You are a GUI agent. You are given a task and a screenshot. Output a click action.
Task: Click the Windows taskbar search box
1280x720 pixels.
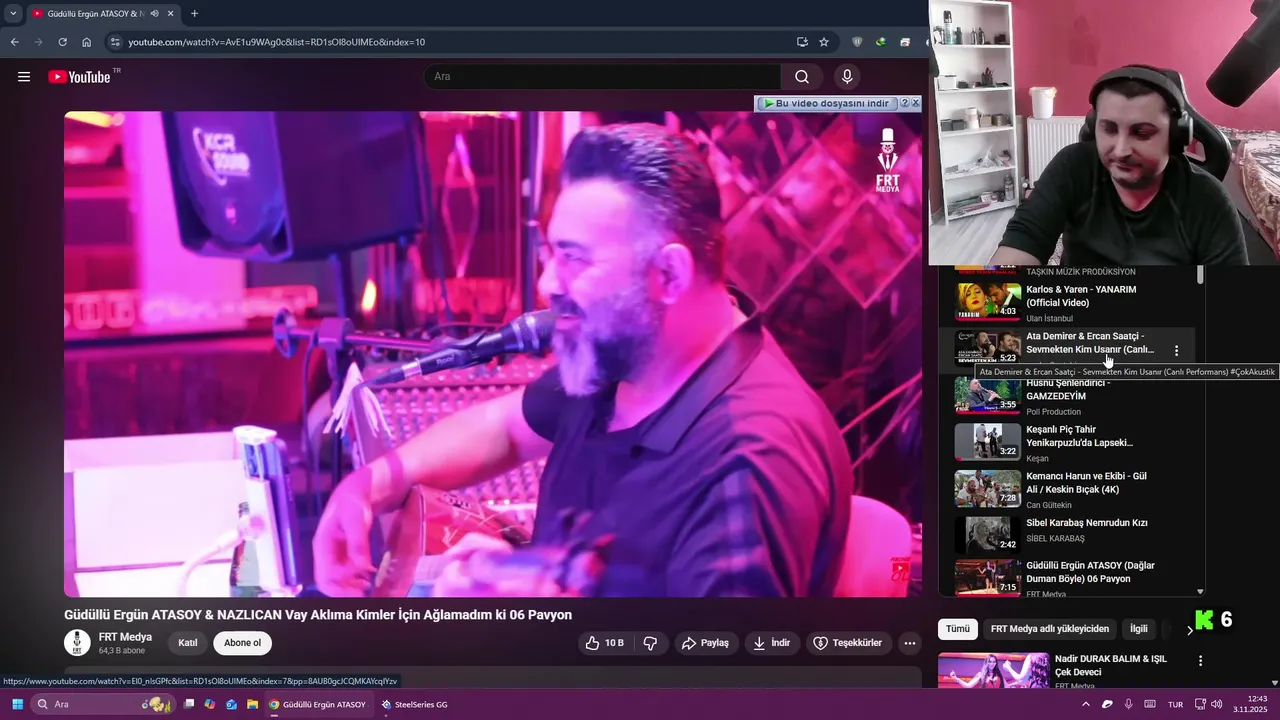click(102, 704)
